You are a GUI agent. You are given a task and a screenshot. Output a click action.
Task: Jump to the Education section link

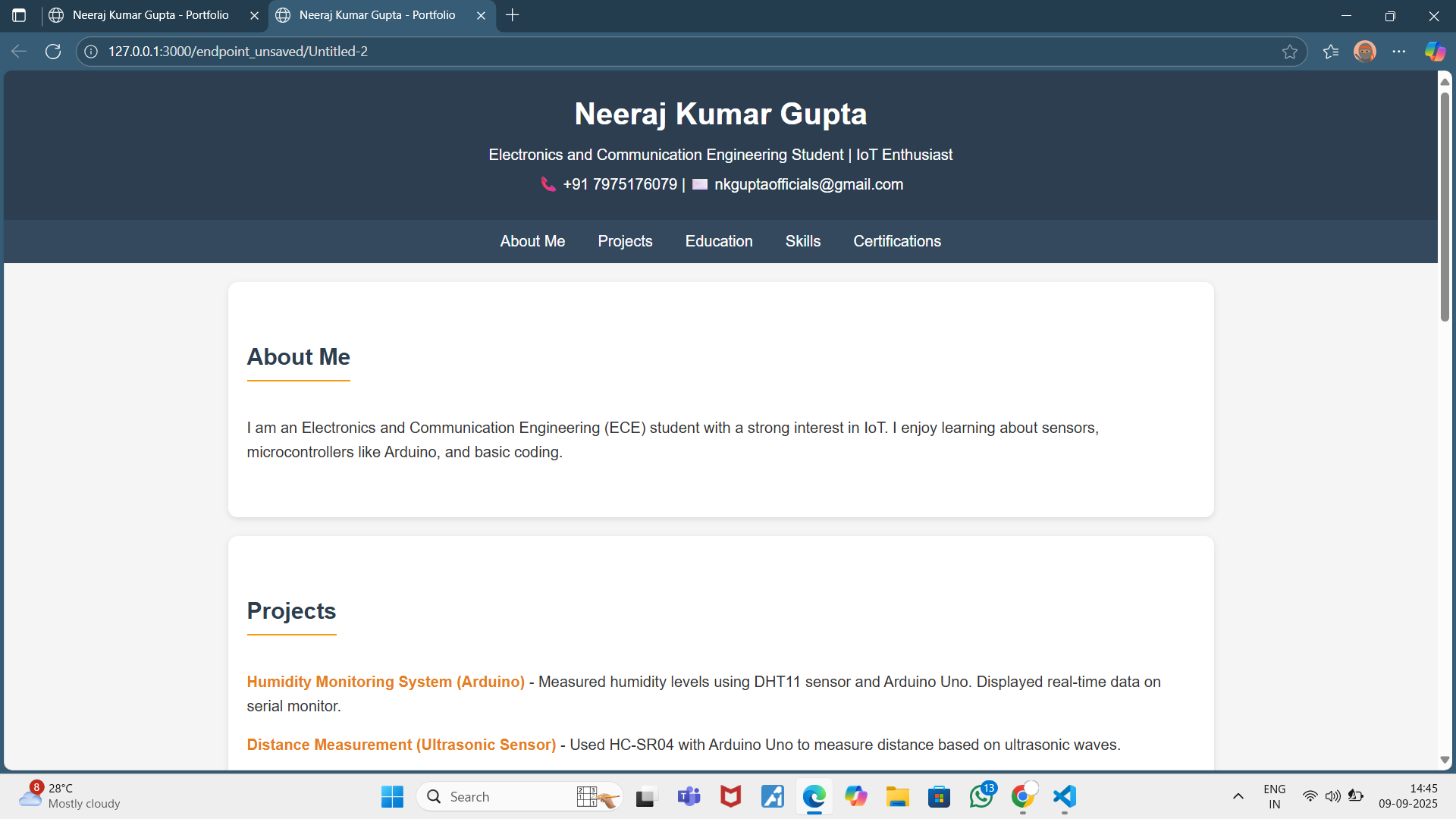point(719,241)
